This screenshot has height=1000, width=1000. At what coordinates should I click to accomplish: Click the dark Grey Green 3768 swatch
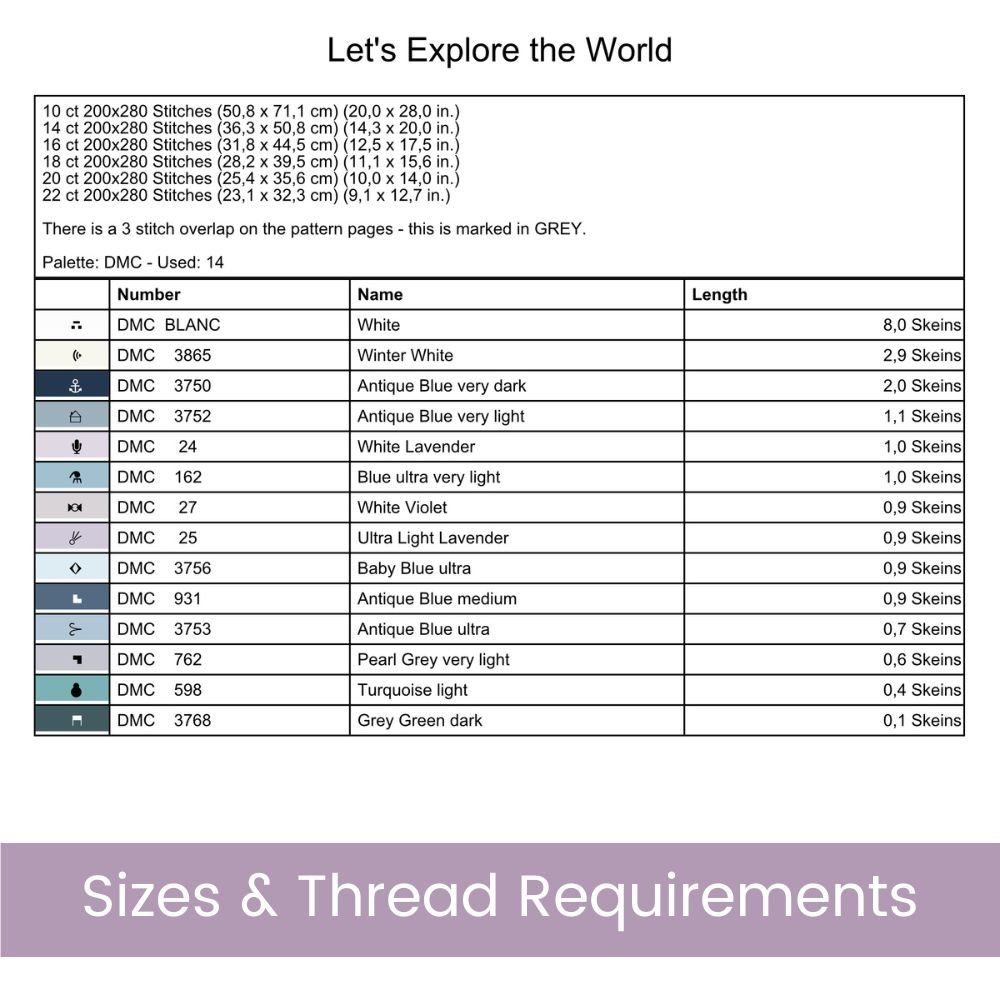(x=72, y=720)
